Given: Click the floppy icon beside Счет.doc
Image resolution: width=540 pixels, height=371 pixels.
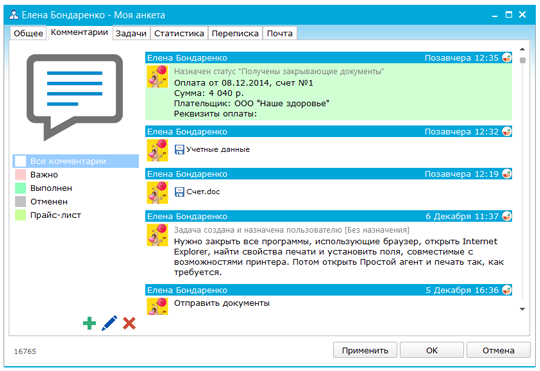Looking at the screenshot, I should coord(179,192).
